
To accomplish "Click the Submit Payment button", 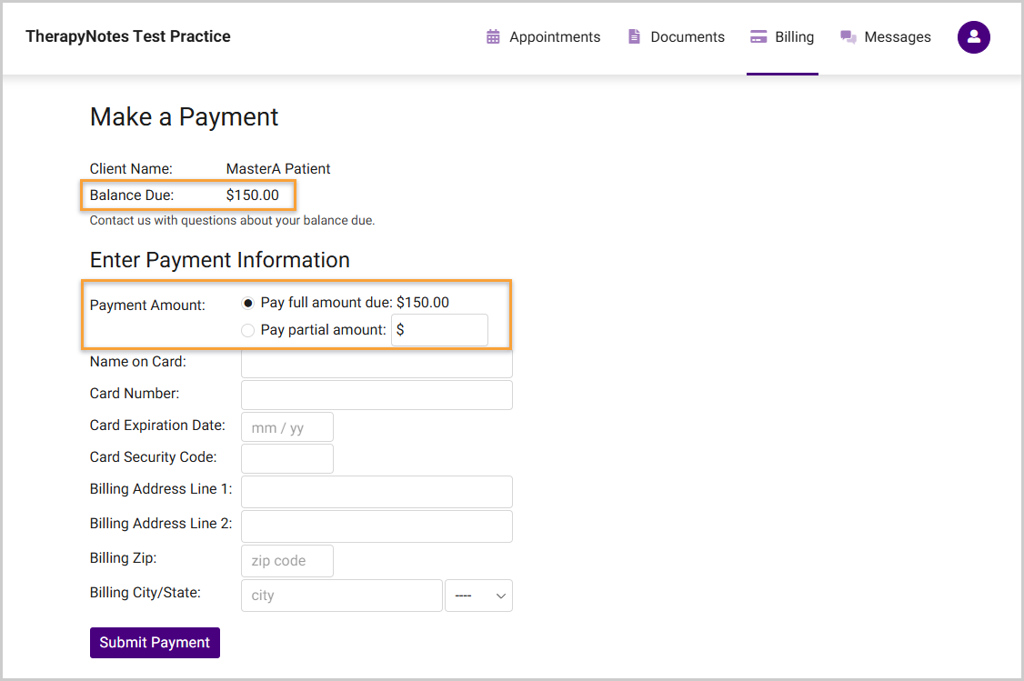I will click(x=155, y=643).
